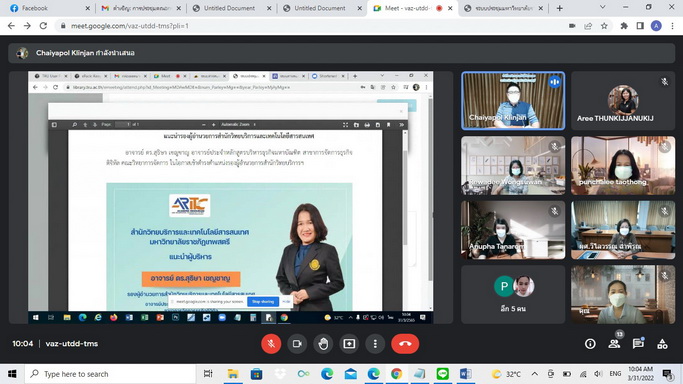Open Task View on taskbar
The image size is (683, 384).
208,374
